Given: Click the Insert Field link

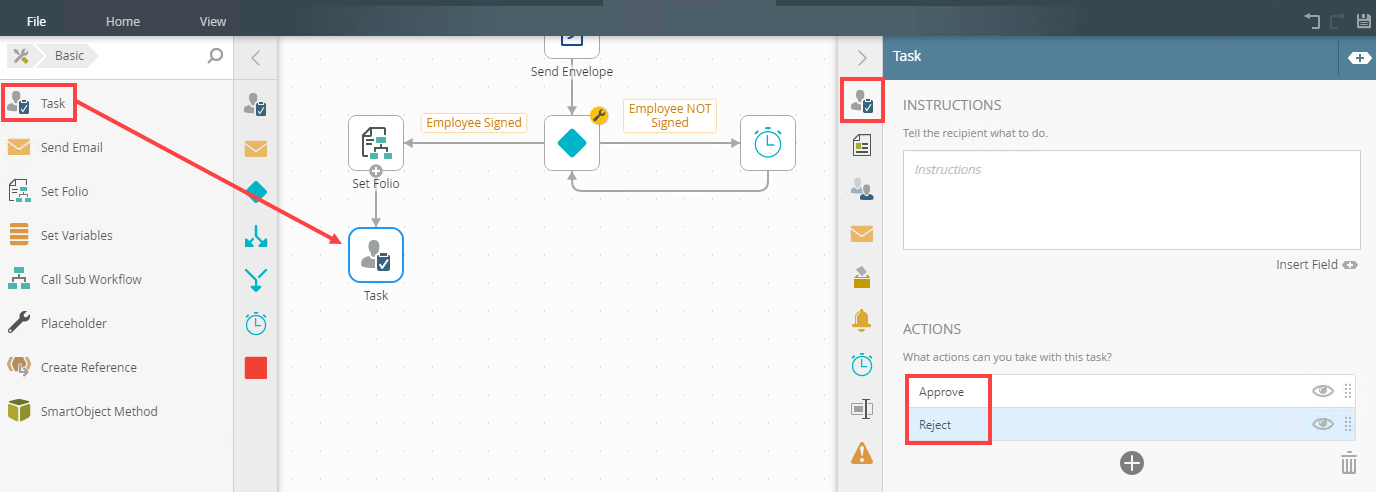Looking at the screenshot, I should (x=1316, y=265).
